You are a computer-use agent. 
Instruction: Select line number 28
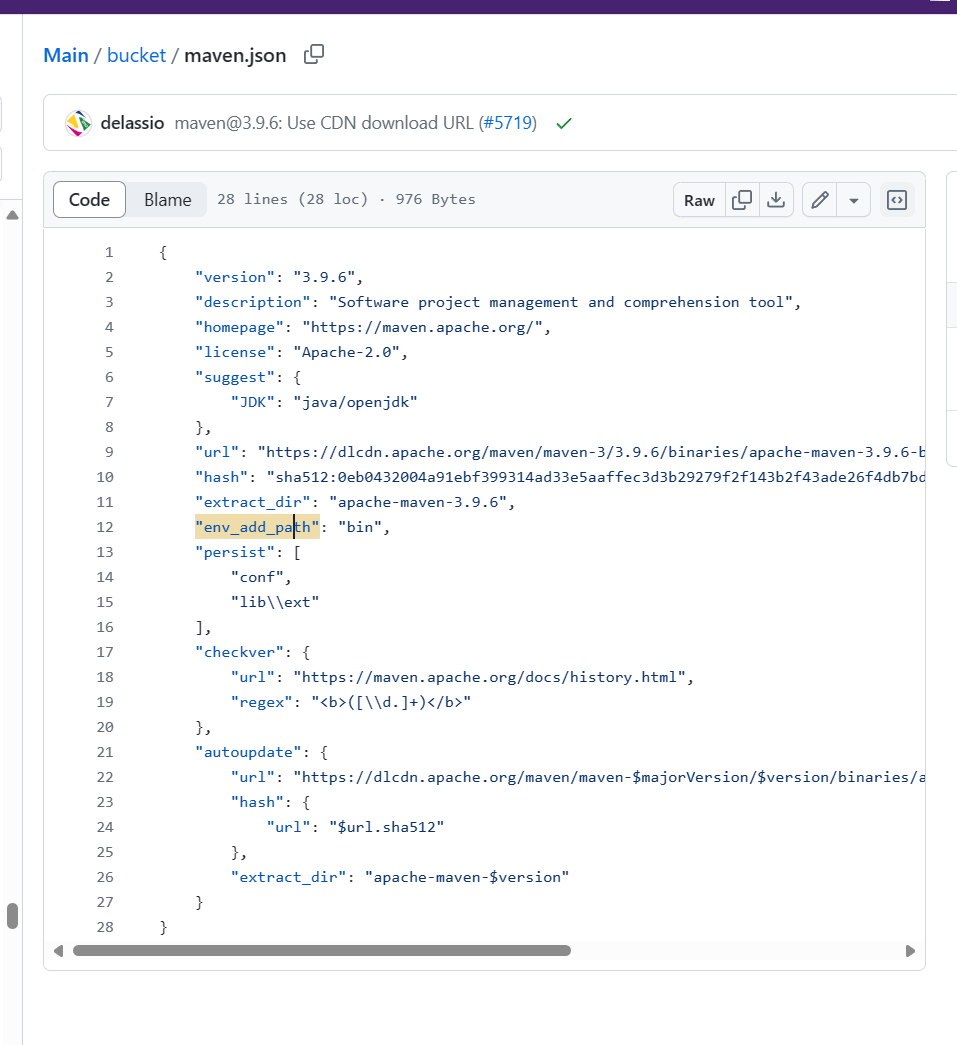(x=105, y=927)
